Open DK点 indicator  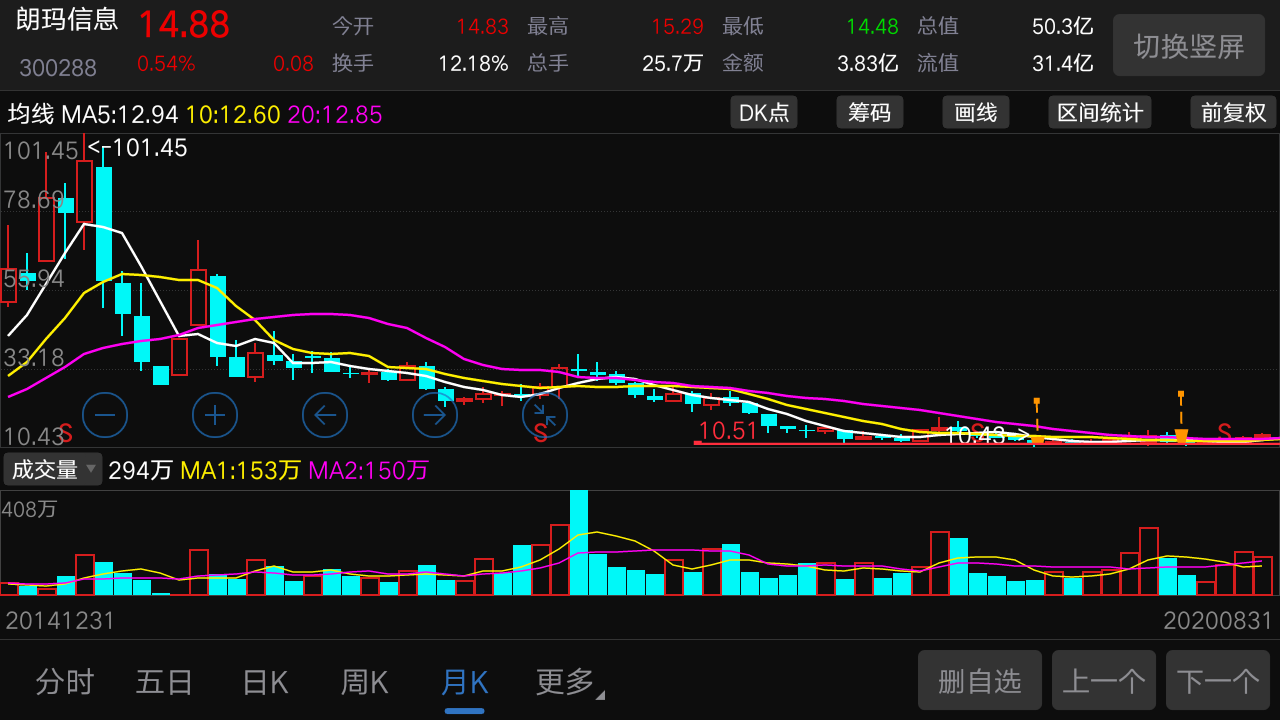[764, 112]
